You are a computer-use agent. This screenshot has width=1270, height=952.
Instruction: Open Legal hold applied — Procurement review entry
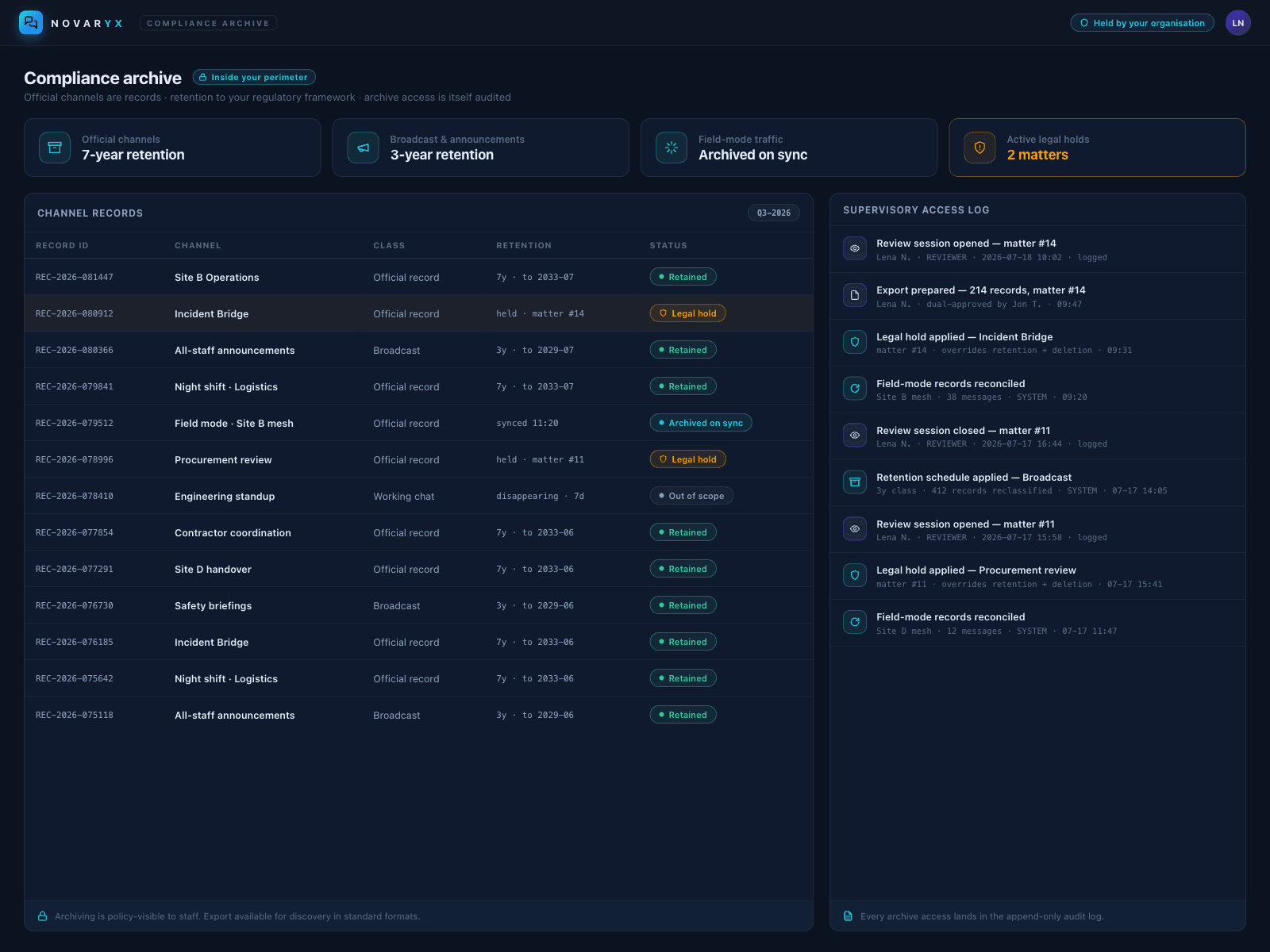tap(1037, 577)
